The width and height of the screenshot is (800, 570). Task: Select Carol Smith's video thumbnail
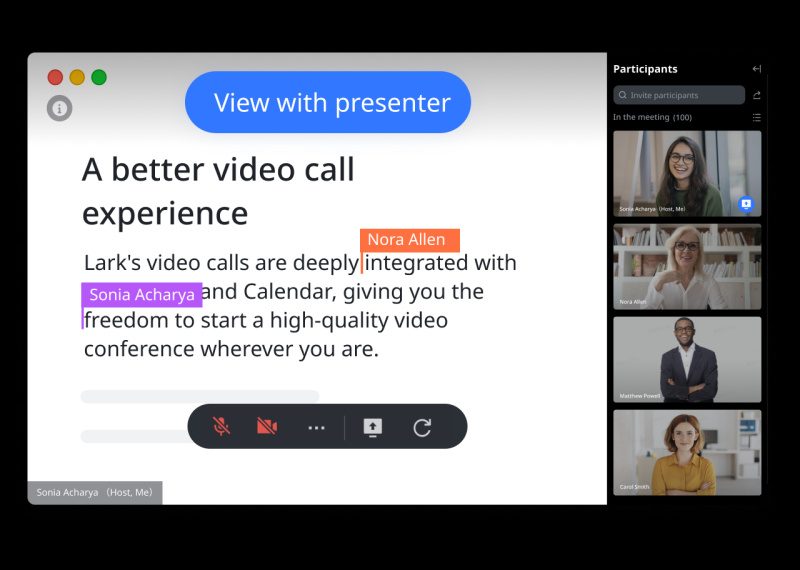click(x=686, y=452)
